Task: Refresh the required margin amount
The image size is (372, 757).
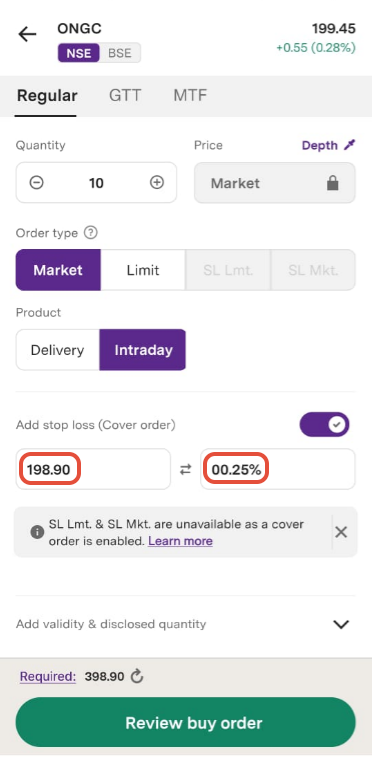Action: pyautogui.click(x=138, y=677)
